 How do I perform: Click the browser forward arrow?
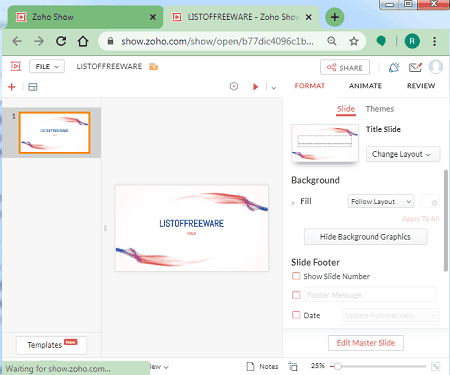click(x=39, y=41)
